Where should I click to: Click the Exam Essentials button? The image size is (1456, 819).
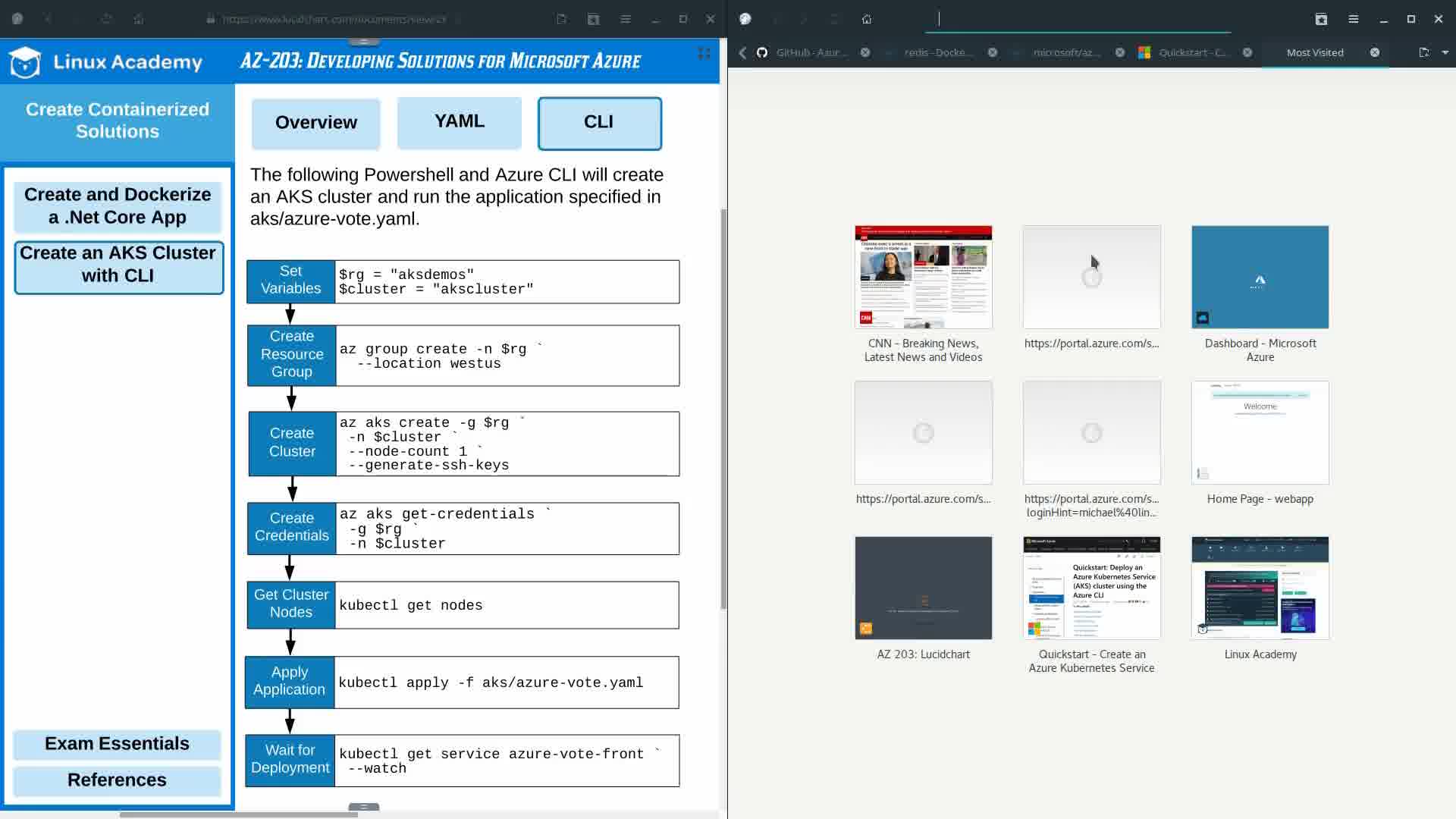pyautogui.click(x=117, y=744)
